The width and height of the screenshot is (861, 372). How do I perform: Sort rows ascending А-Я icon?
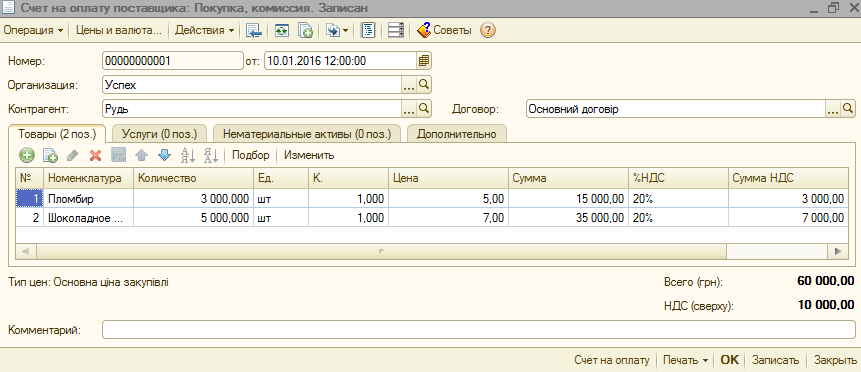(x=188, y=156)
